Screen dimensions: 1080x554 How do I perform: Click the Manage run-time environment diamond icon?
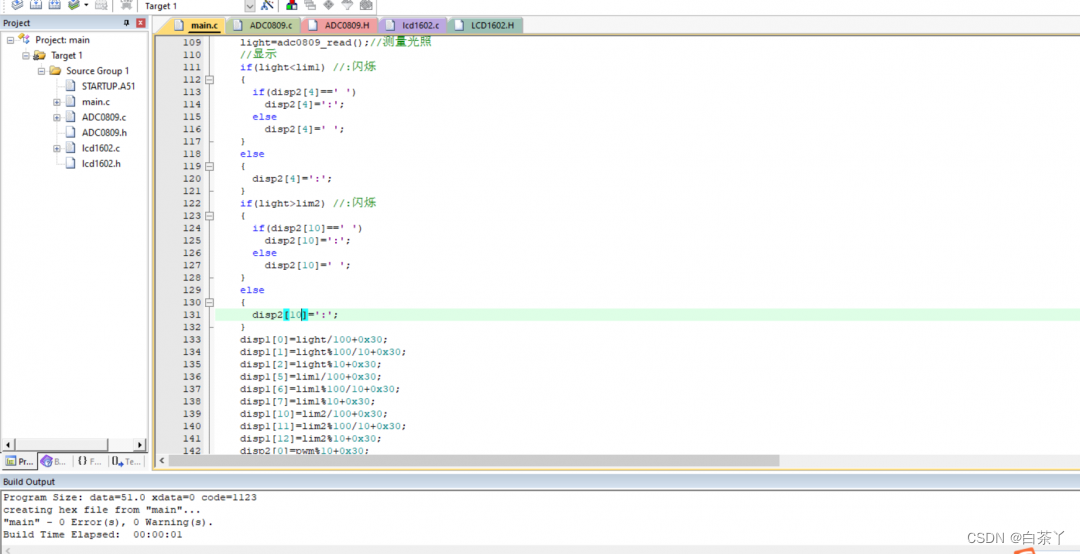click(x=329, y=5)
